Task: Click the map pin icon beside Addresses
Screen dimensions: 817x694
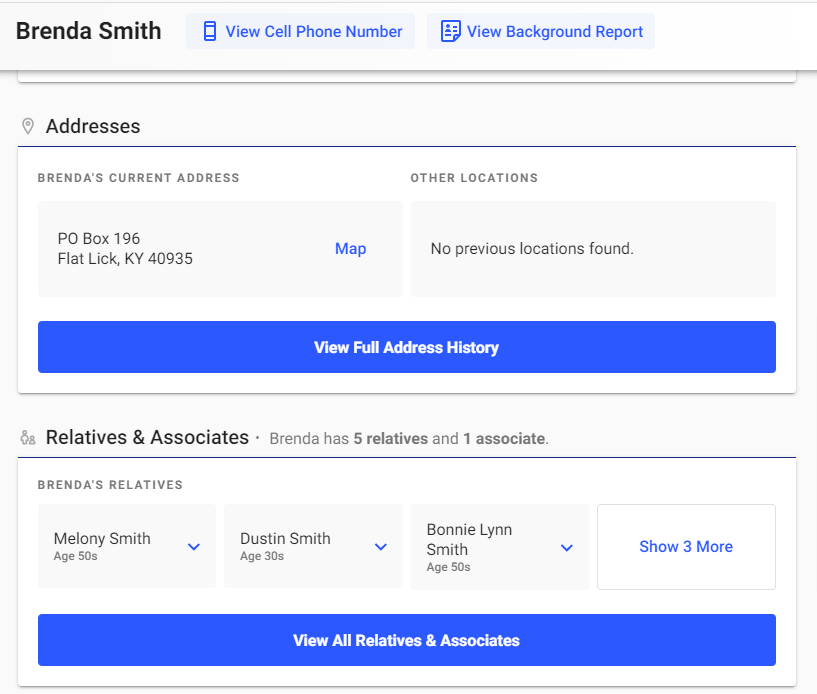Action: [28, 126]
